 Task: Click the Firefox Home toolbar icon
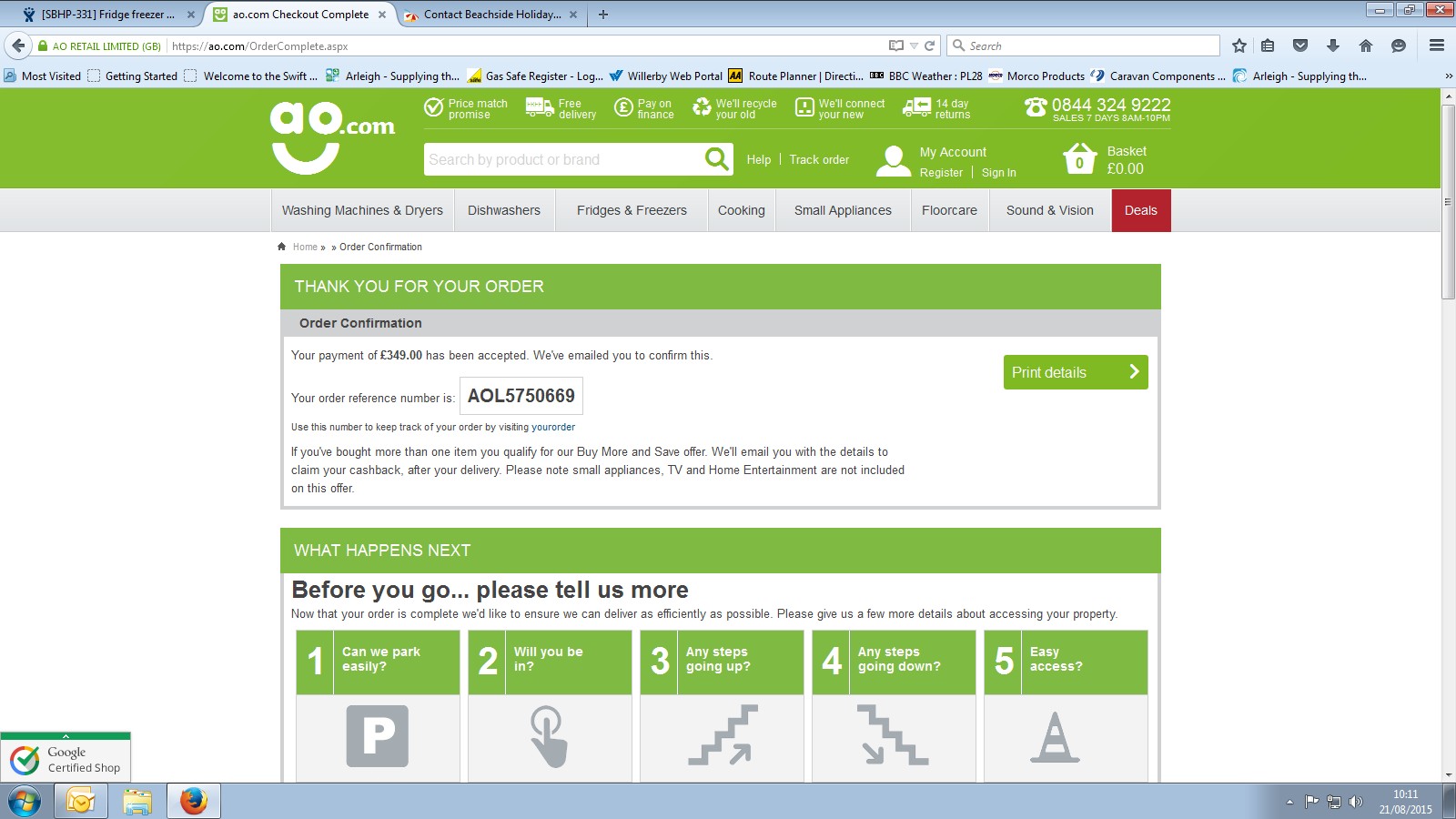[x=1366, y=45]
